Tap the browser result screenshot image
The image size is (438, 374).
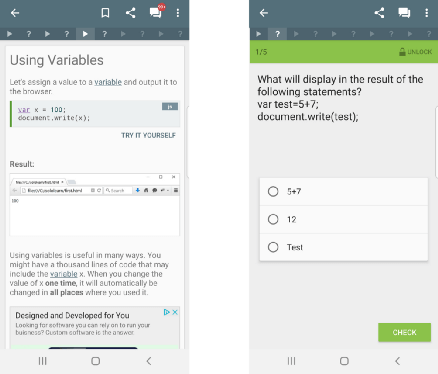(x=95, y=204)
